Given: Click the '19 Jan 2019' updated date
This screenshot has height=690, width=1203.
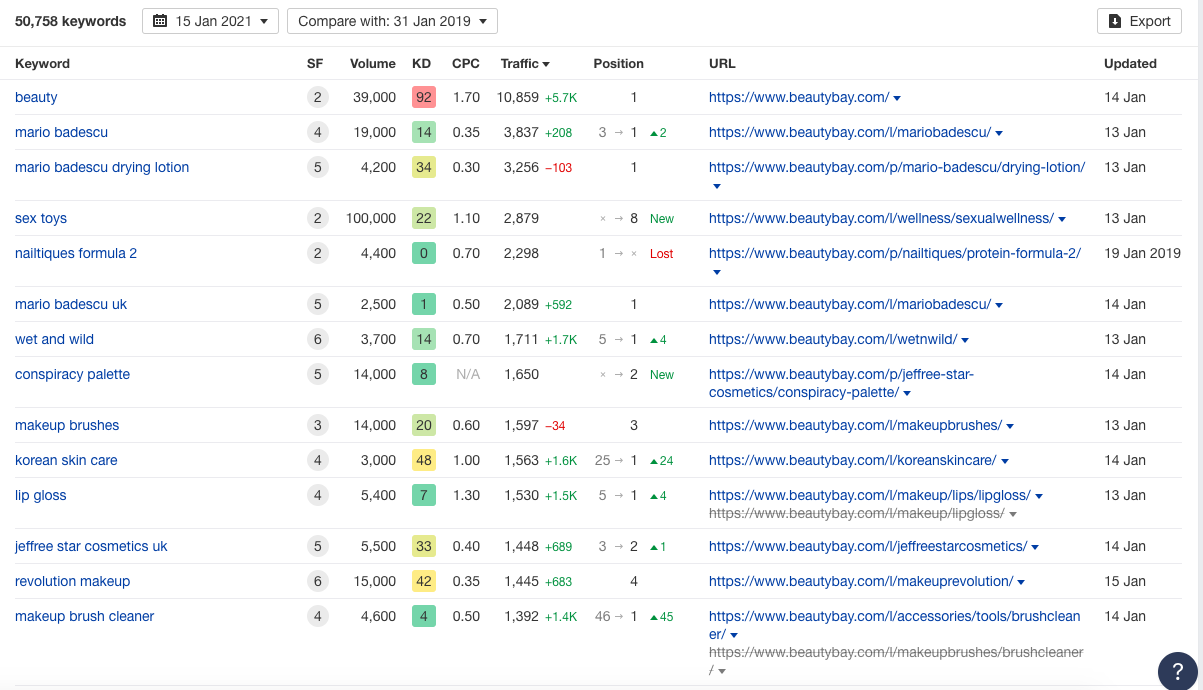Looking at the screenshot, I should pos(1142,253).
